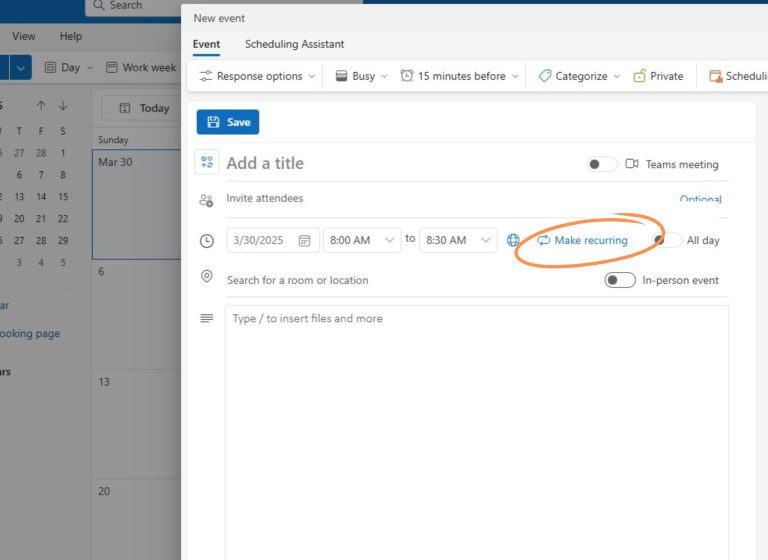Select day 14 in mini calendar
The image size is (768, 560).
(x=41, y=196)
